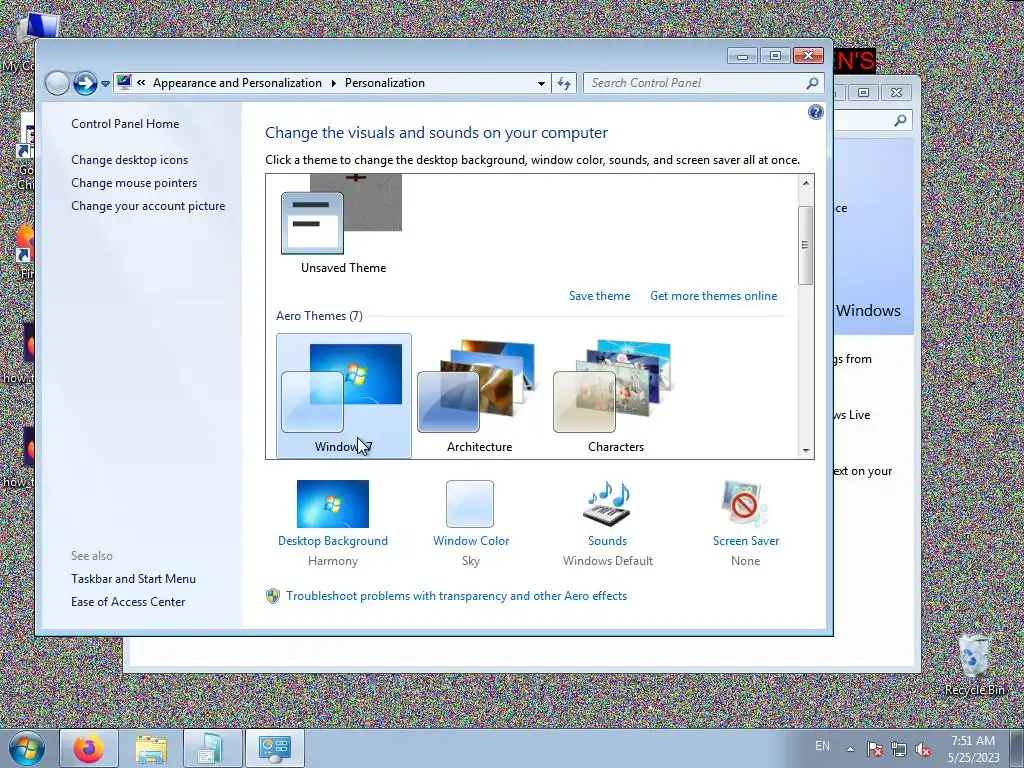Select the Windows 7 Aero theme
Viewport: 1024px width, 768px height.
(x=344, y=396)
